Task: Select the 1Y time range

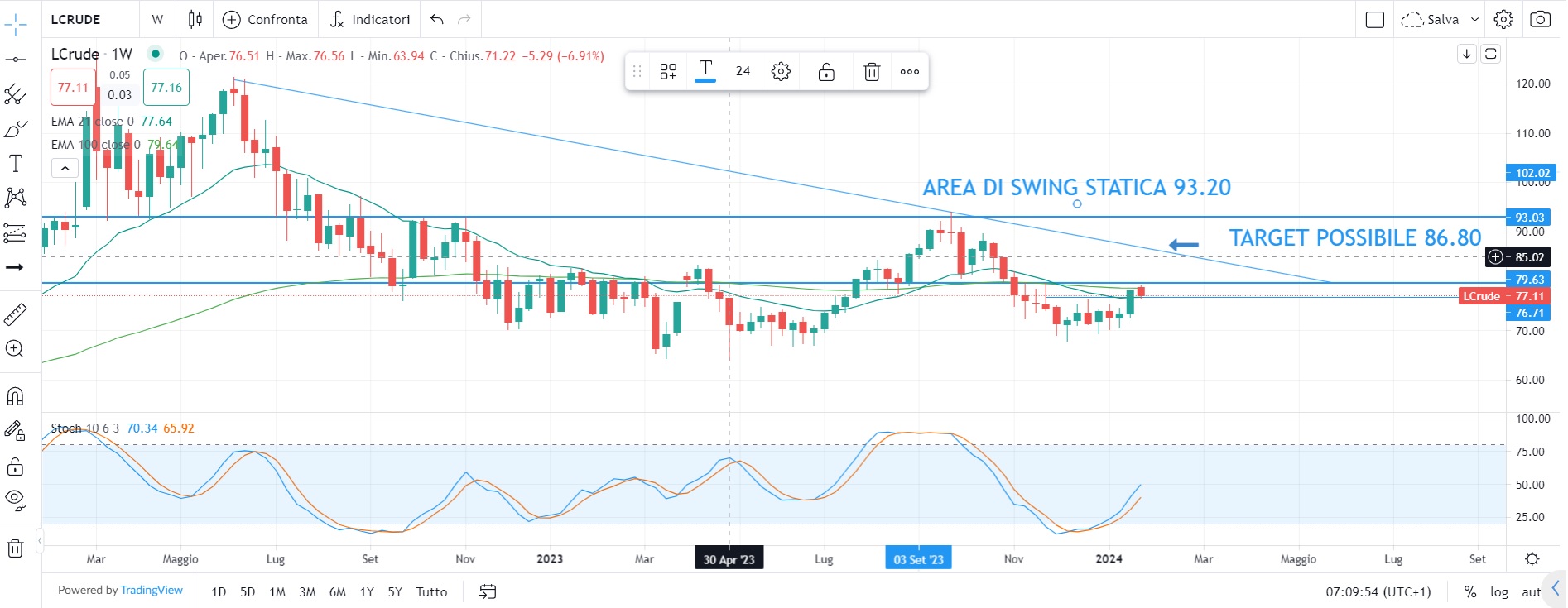Action: click(x=367, y=591)
